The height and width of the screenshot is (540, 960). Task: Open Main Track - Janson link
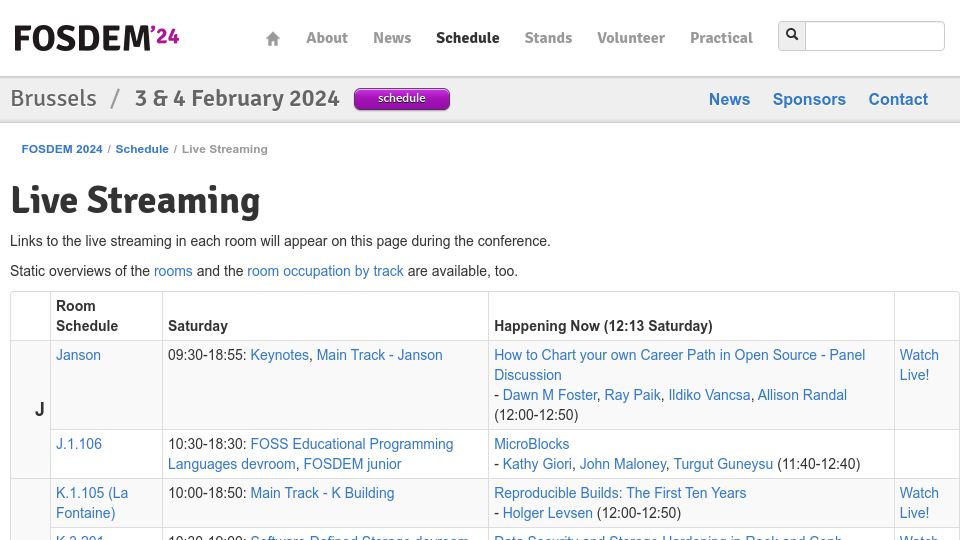coord(379,355)
